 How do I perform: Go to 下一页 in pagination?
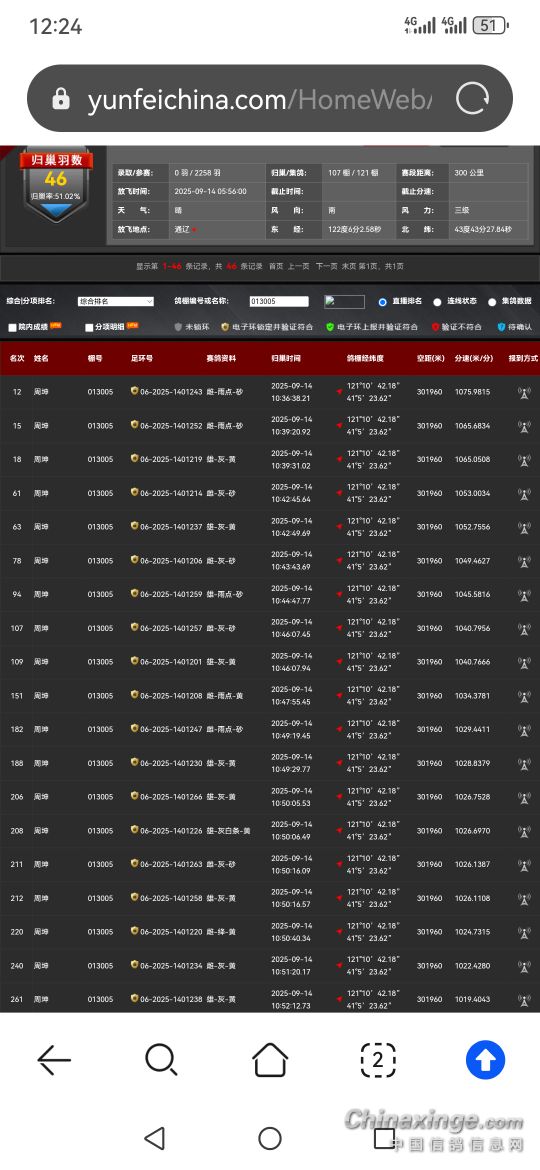[326, 266]
